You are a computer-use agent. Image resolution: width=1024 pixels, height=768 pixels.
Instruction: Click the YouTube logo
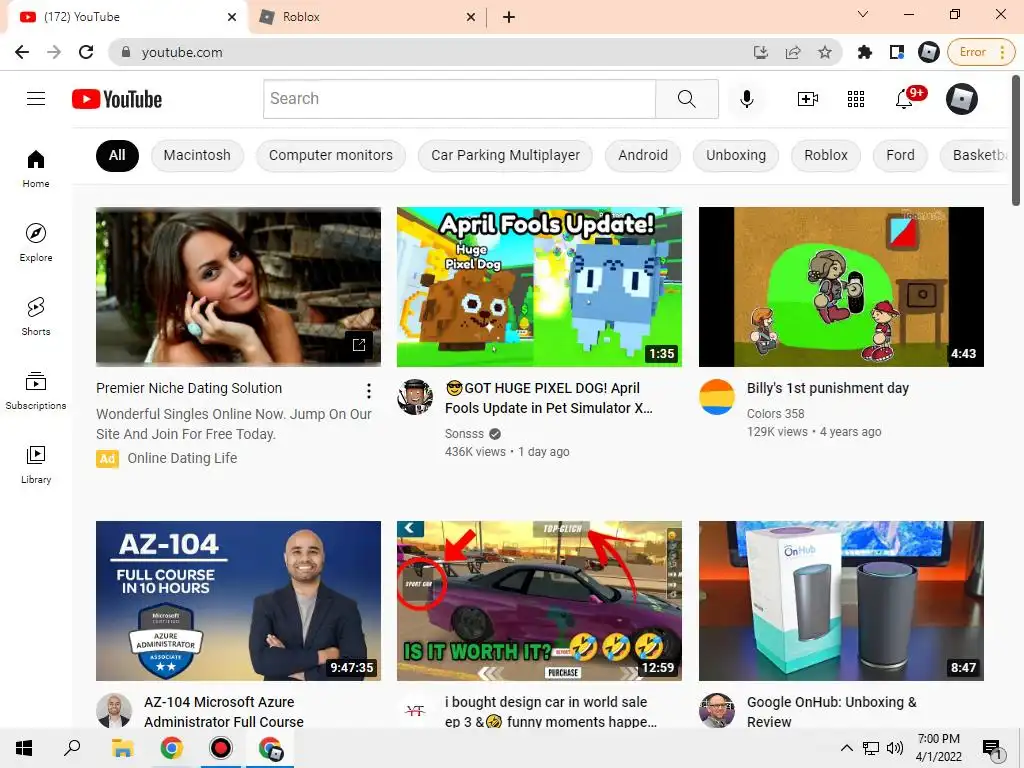117,99
